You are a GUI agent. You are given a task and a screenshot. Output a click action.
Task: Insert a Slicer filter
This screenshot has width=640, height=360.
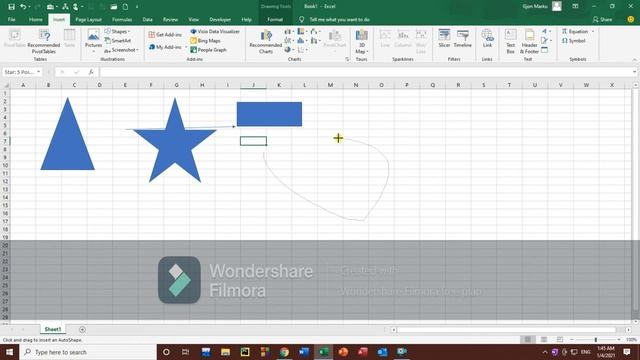click(444, 39)
